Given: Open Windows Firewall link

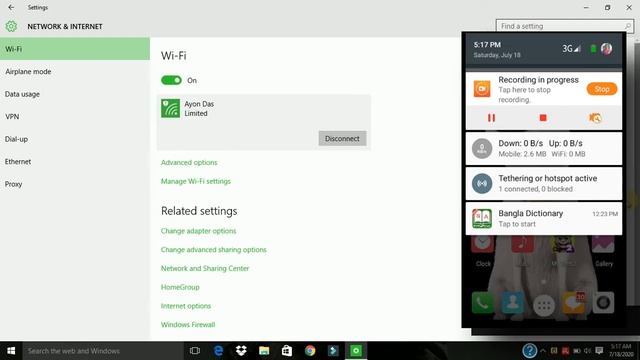Looking at the screenshot, I should click(x=188, y=325).
